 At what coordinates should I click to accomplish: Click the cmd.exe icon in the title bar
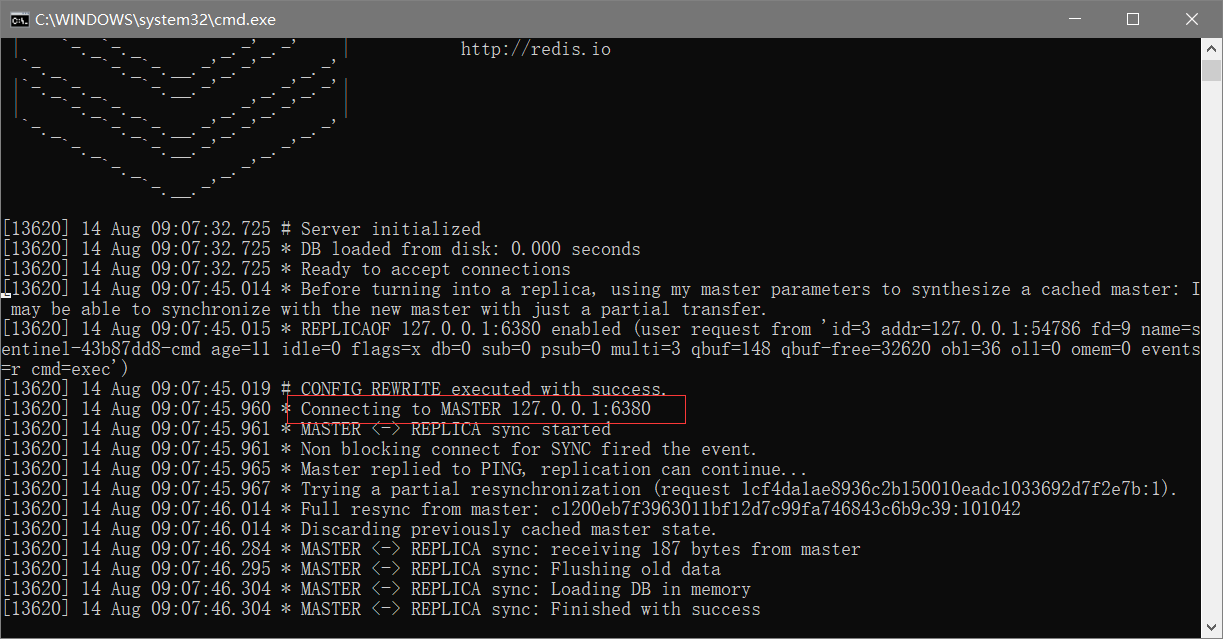[19, 19]
